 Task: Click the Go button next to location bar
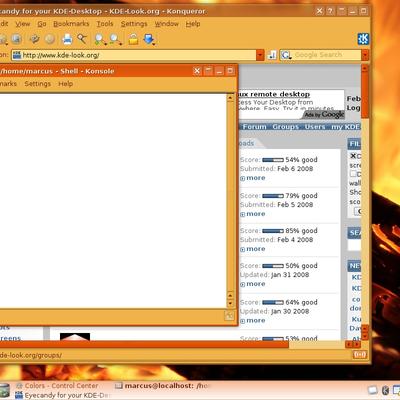click(272, 55)
